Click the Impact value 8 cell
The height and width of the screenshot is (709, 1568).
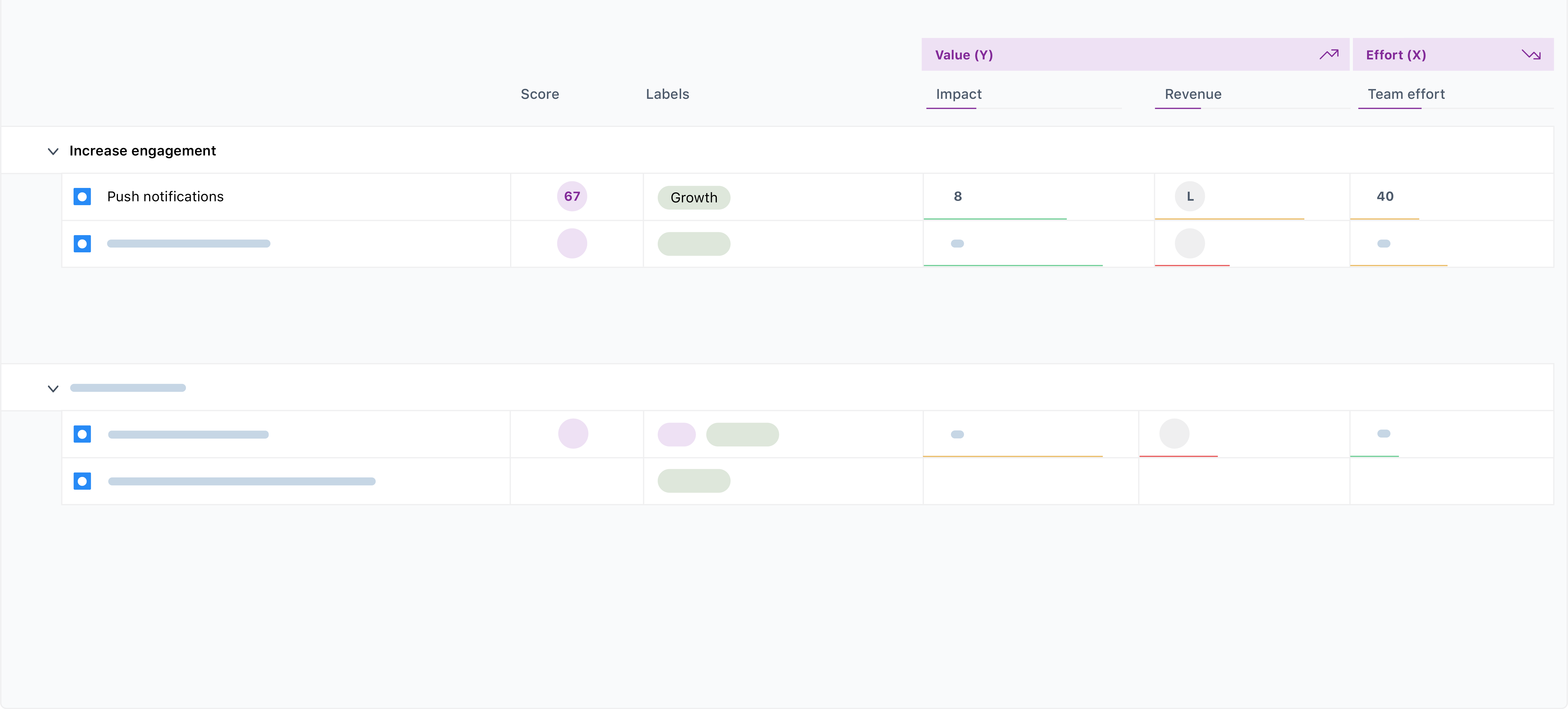(957, 197)
